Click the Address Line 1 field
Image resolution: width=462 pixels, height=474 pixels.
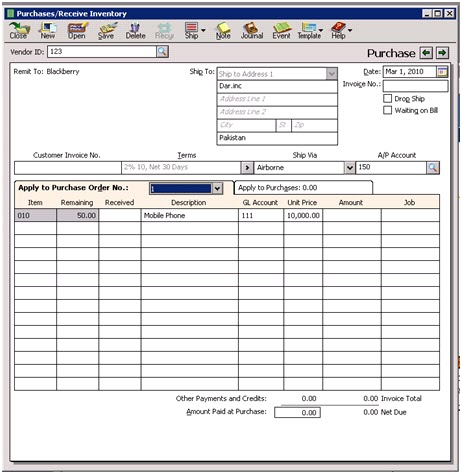[277, 99]
